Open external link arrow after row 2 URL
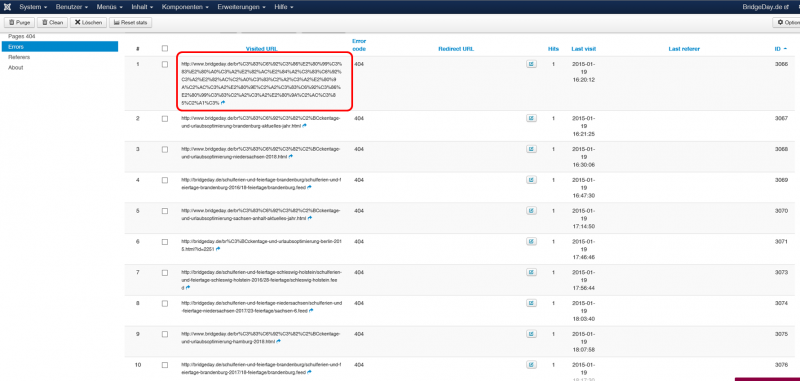This screenshot has height=381, width=800. (305, 125)
